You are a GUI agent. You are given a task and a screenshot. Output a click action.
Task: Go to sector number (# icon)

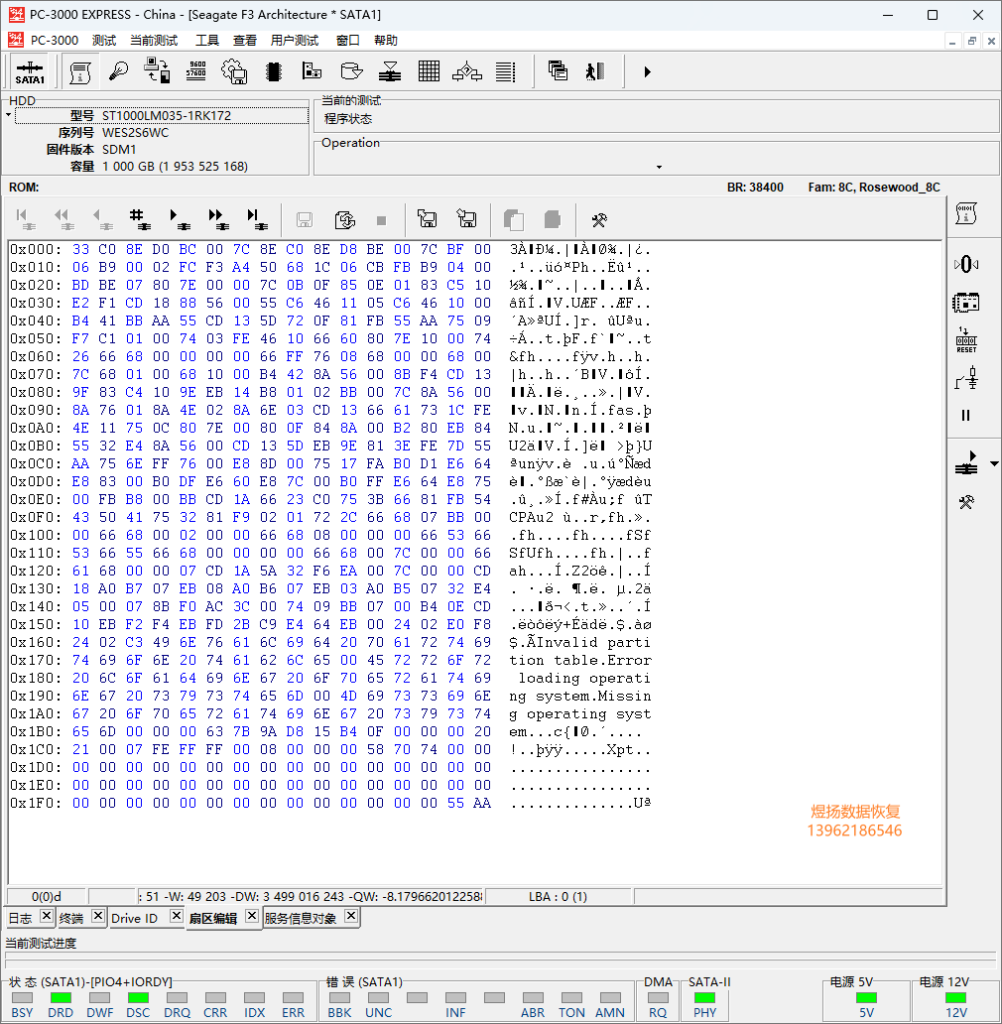click(x=139, y=219)
